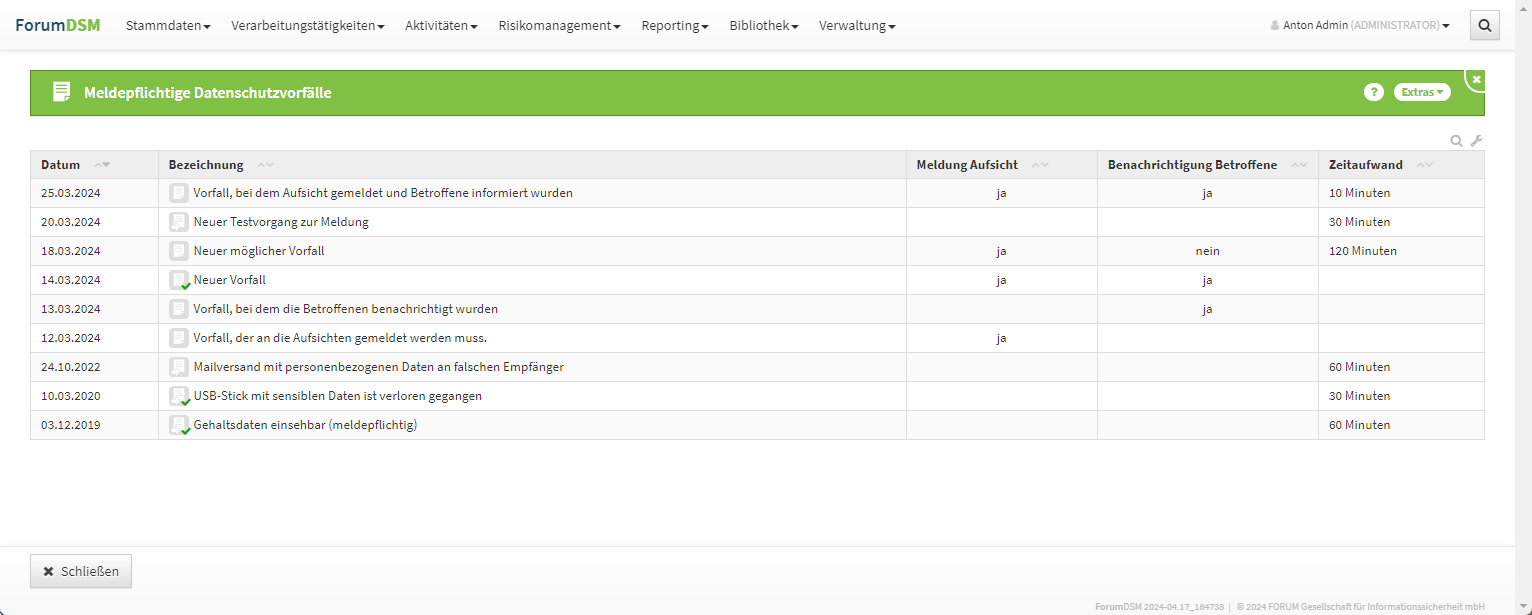This screenshot has width=1532, height=615.
Task: Click the Zeitaufwand column header
Action: tap(1401, 165)
